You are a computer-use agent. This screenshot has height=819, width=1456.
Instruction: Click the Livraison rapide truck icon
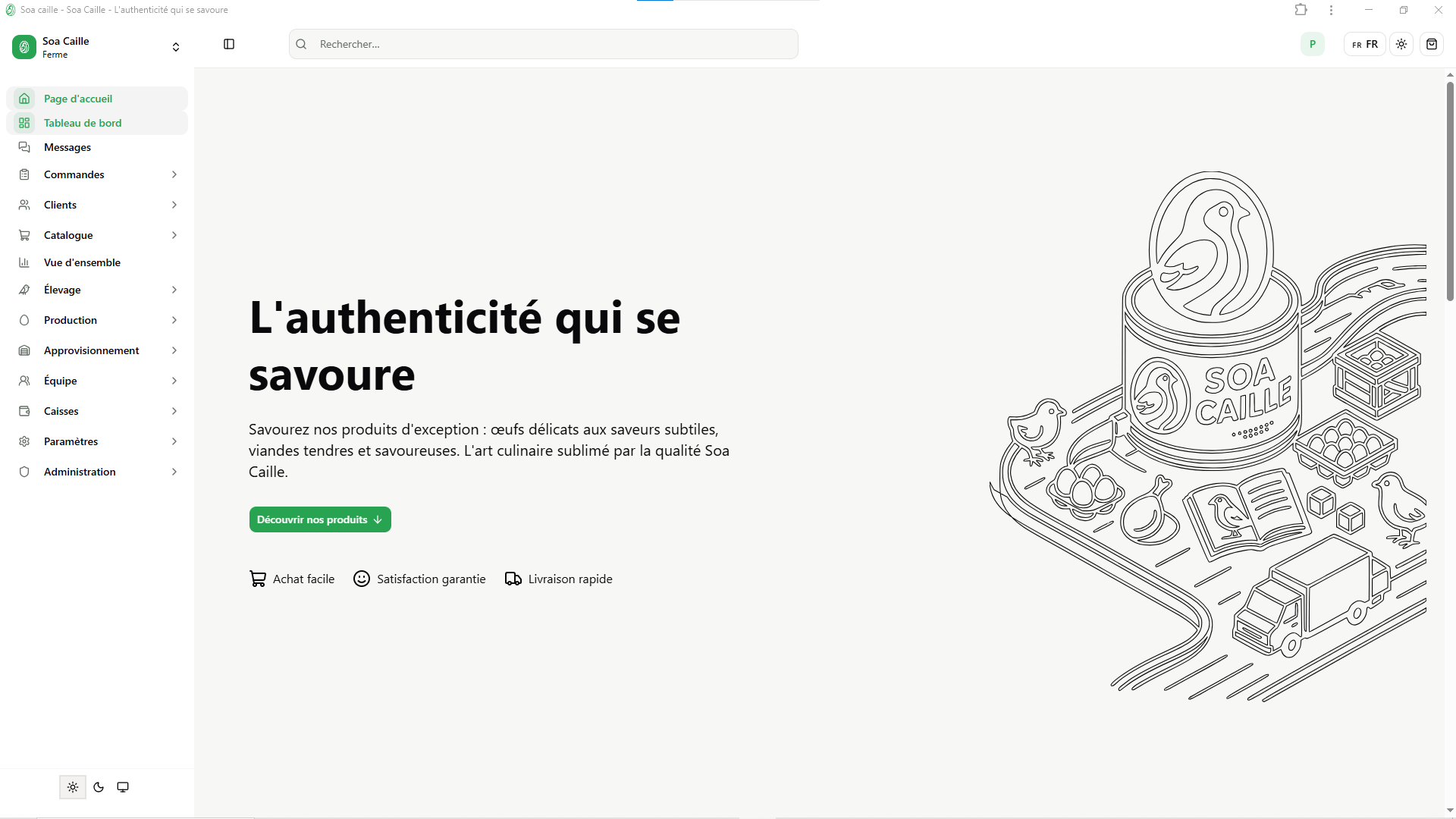click(513, 579)
